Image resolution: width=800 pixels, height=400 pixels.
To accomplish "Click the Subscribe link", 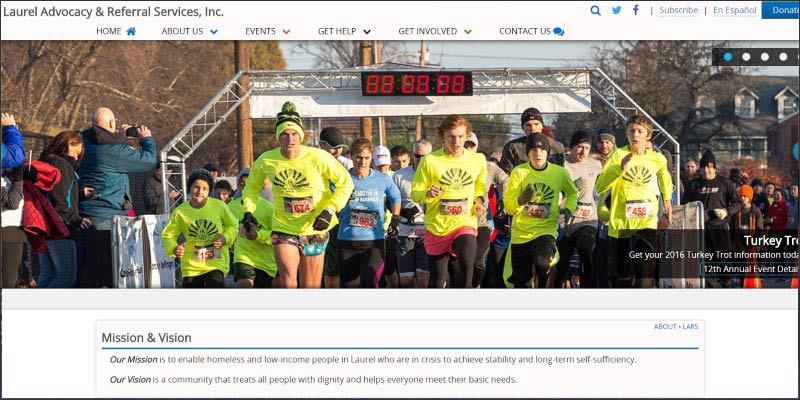I will 678,10.
